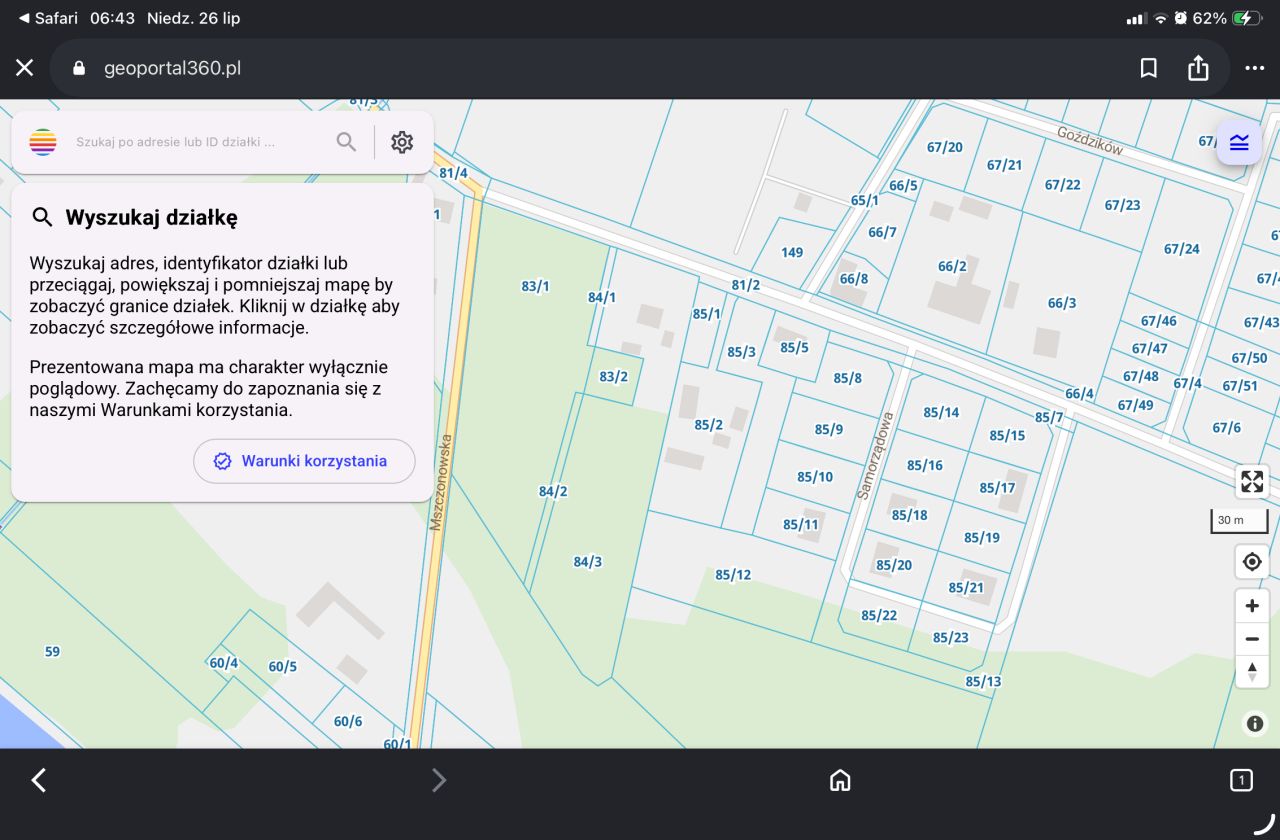This screenshot has width=1280, height=840.
Task: Open the map layers panel icon
Action: [1239, 142]
